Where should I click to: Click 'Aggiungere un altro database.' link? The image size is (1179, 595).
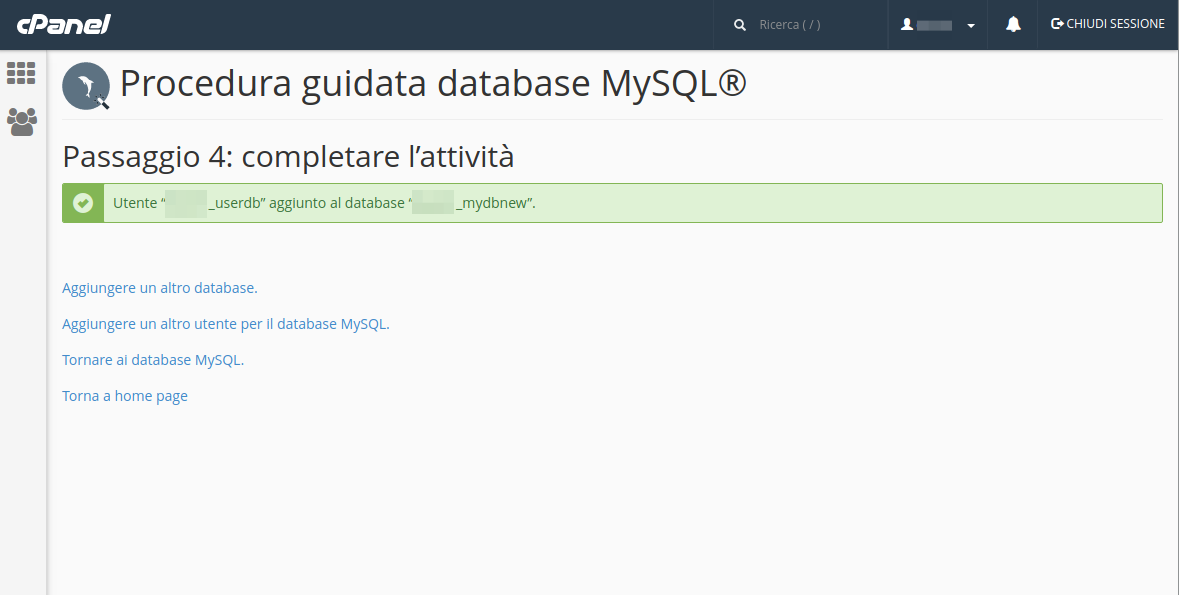pyautogui.click(x=159, y=287)
